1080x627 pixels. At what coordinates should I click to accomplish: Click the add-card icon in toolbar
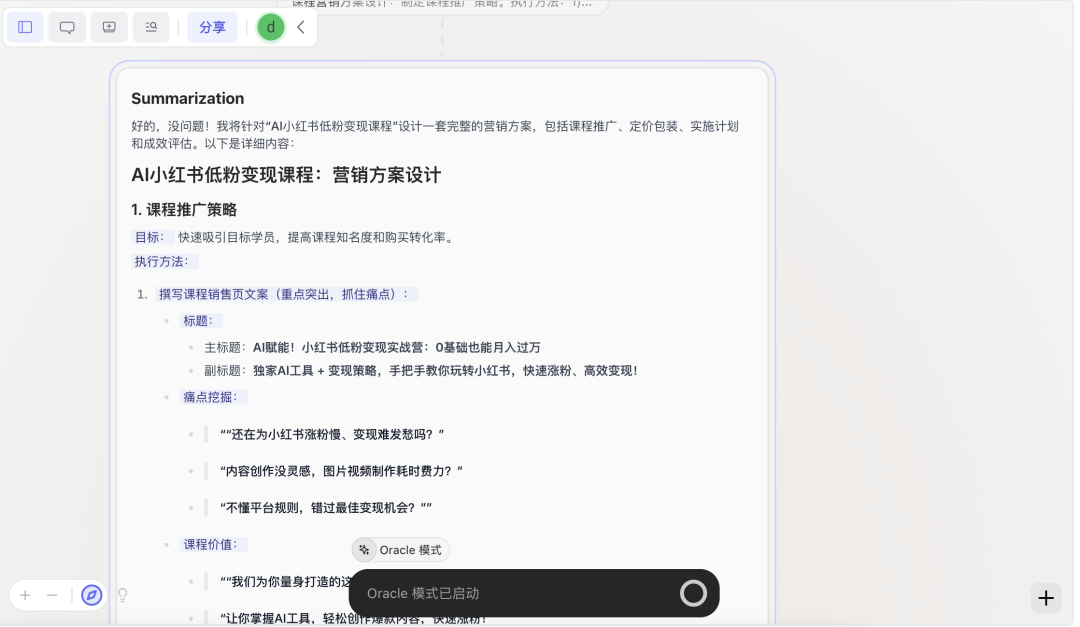109,28
